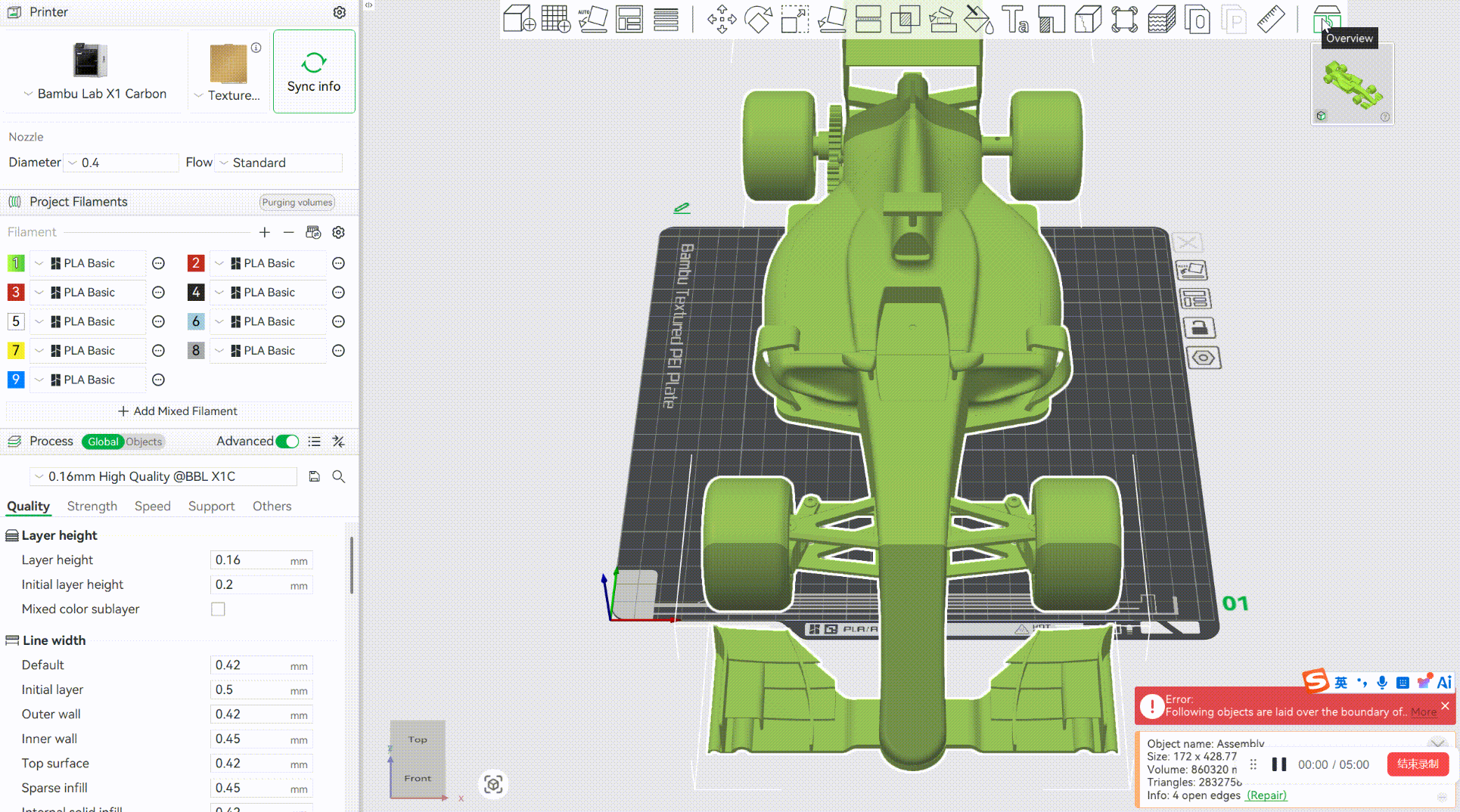Click the Top face of the view cube
1460x812 pixels.
[x=418, y=739]
